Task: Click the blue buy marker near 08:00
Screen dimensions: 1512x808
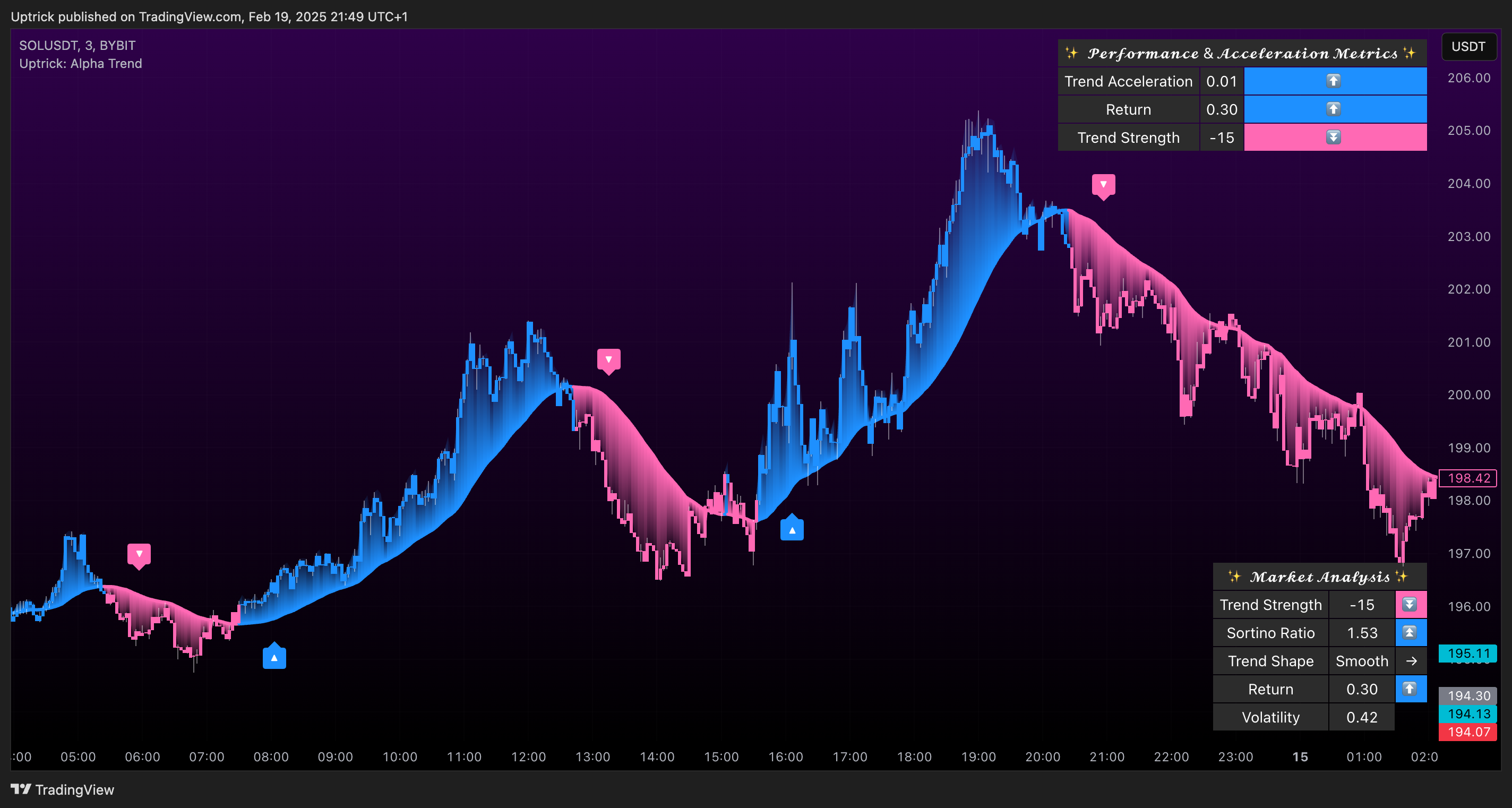Action: point(274,656)
